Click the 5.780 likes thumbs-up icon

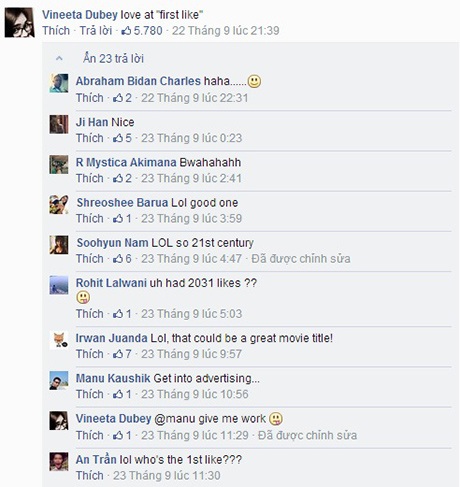pyautogui.click(x=126, y=31)
